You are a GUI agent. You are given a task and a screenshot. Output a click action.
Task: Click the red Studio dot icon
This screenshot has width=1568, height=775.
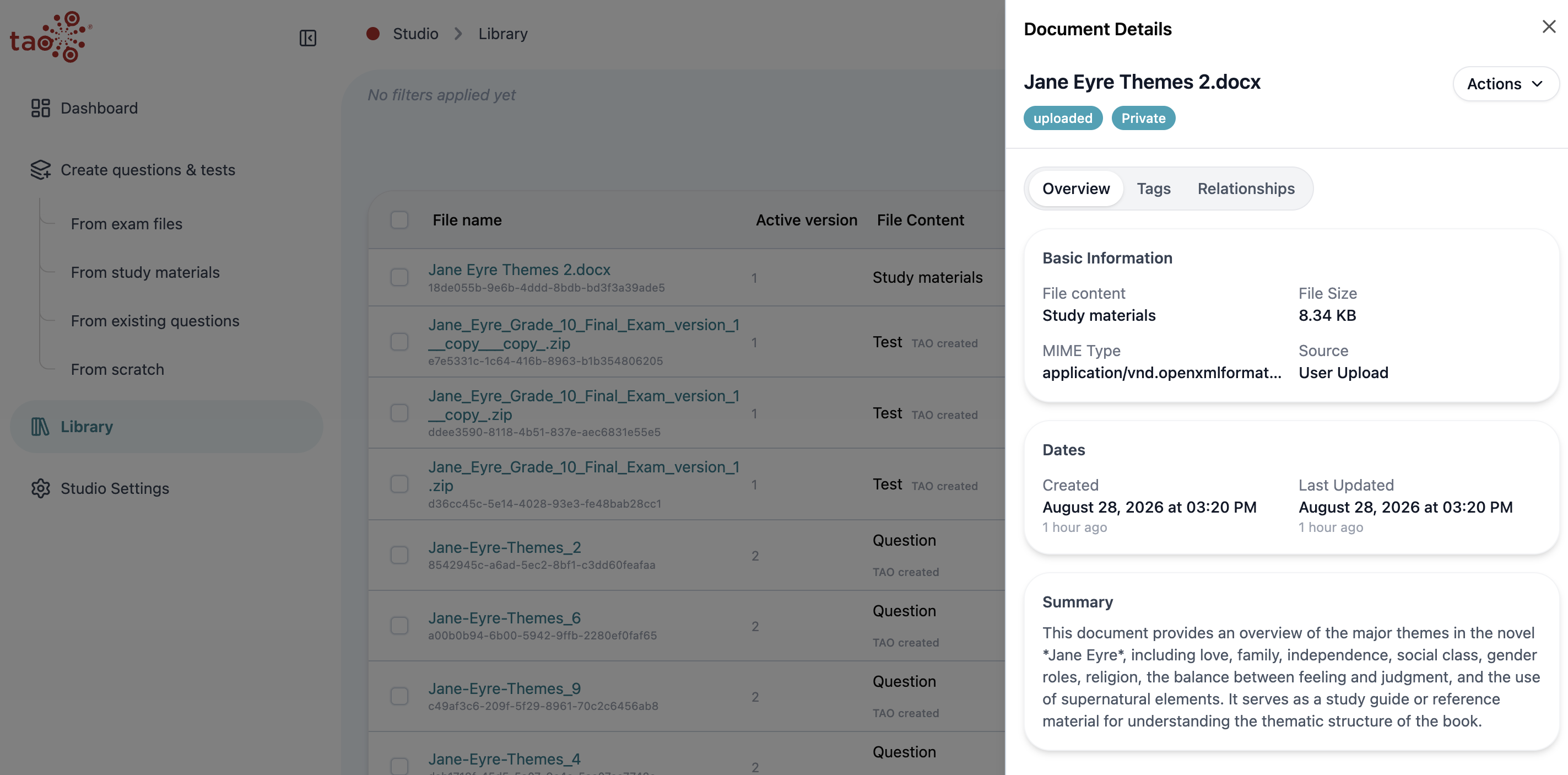pos(373,34)
